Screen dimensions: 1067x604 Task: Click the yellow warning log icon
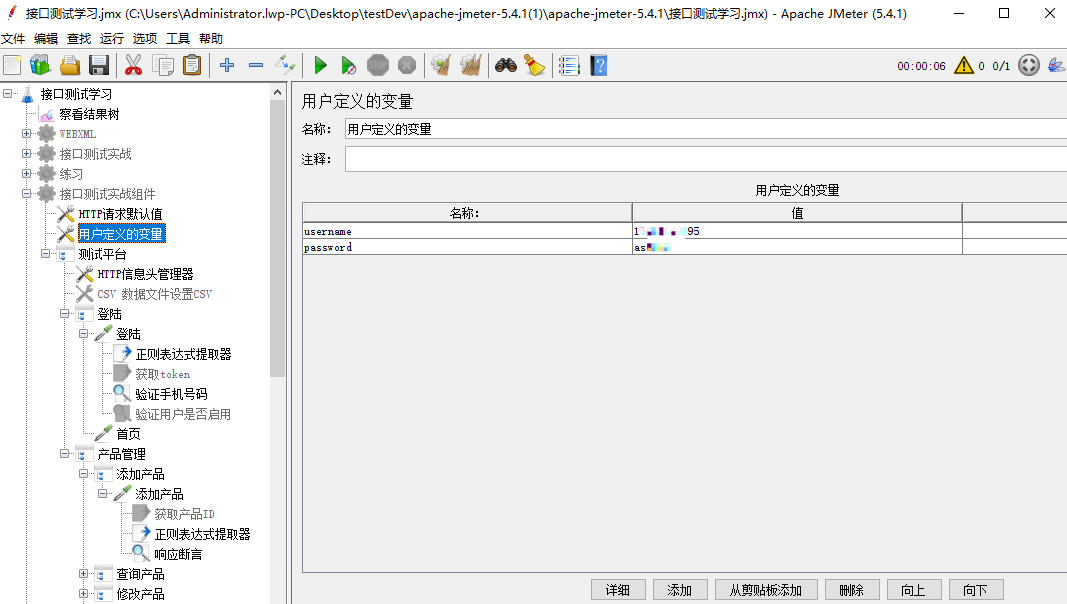(964, 65)
